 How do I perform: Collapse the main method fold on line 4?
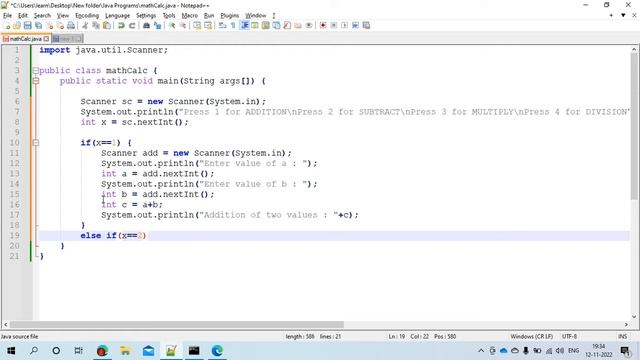point(36,81)
